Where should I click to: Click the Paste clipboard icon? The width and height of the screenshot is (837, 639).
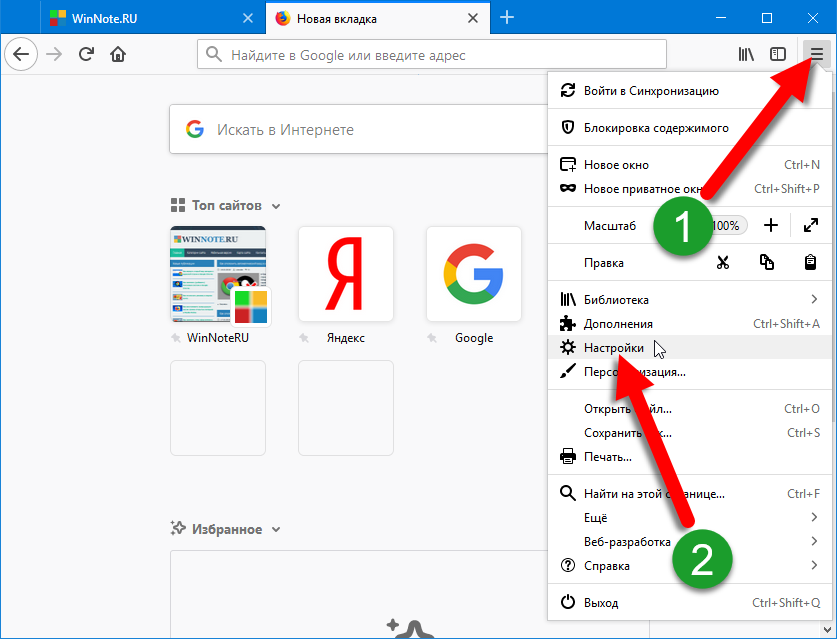[811, 263]
